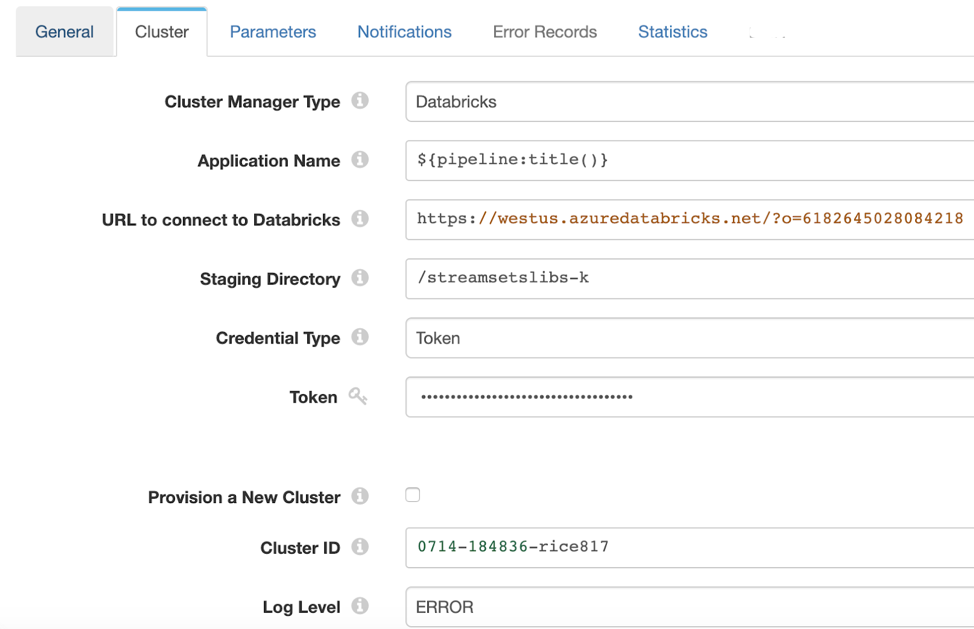
Task: Click info icon next to Application Name
Action: [360, 160]
